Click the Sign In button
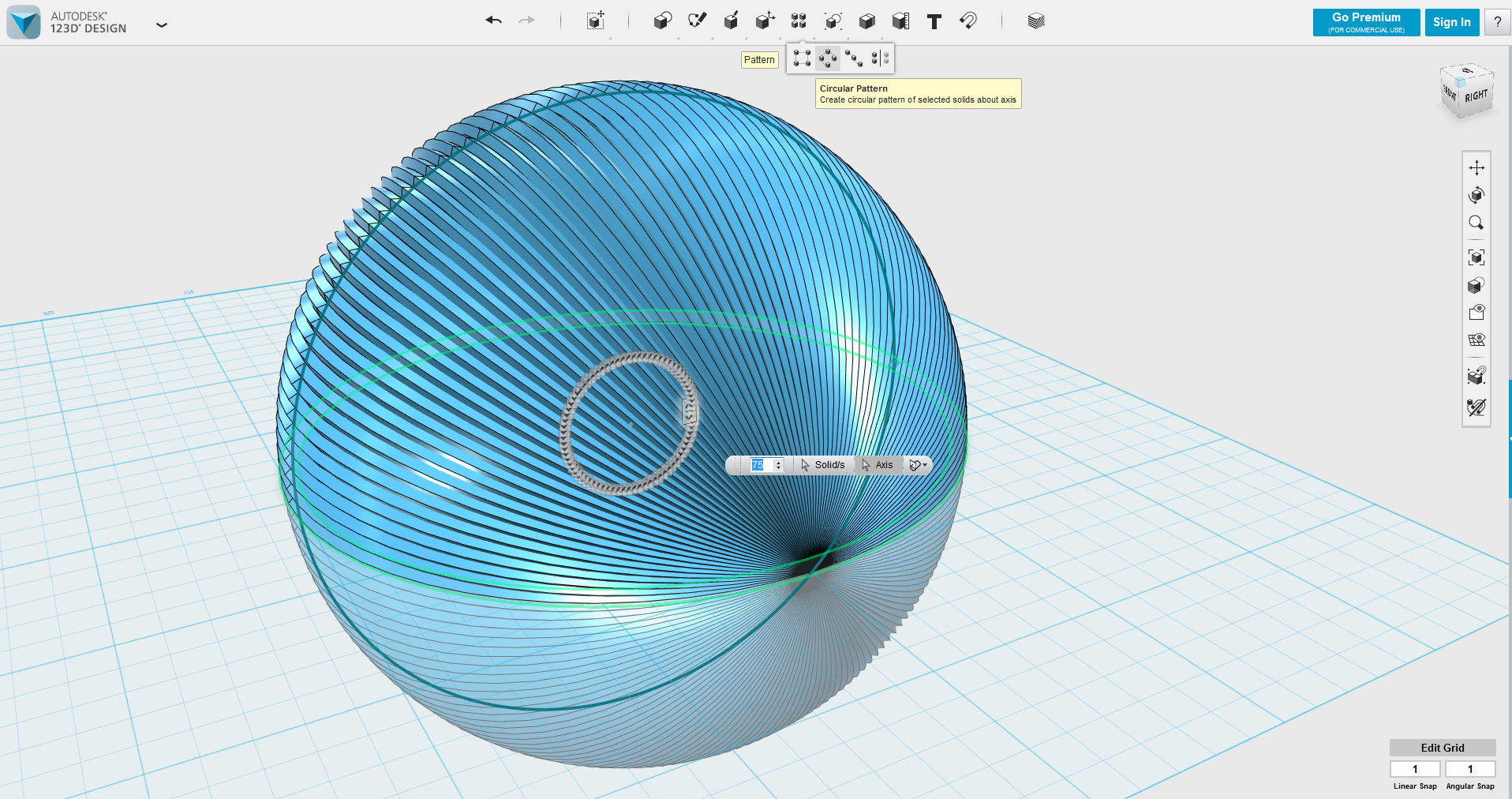 1452,22
